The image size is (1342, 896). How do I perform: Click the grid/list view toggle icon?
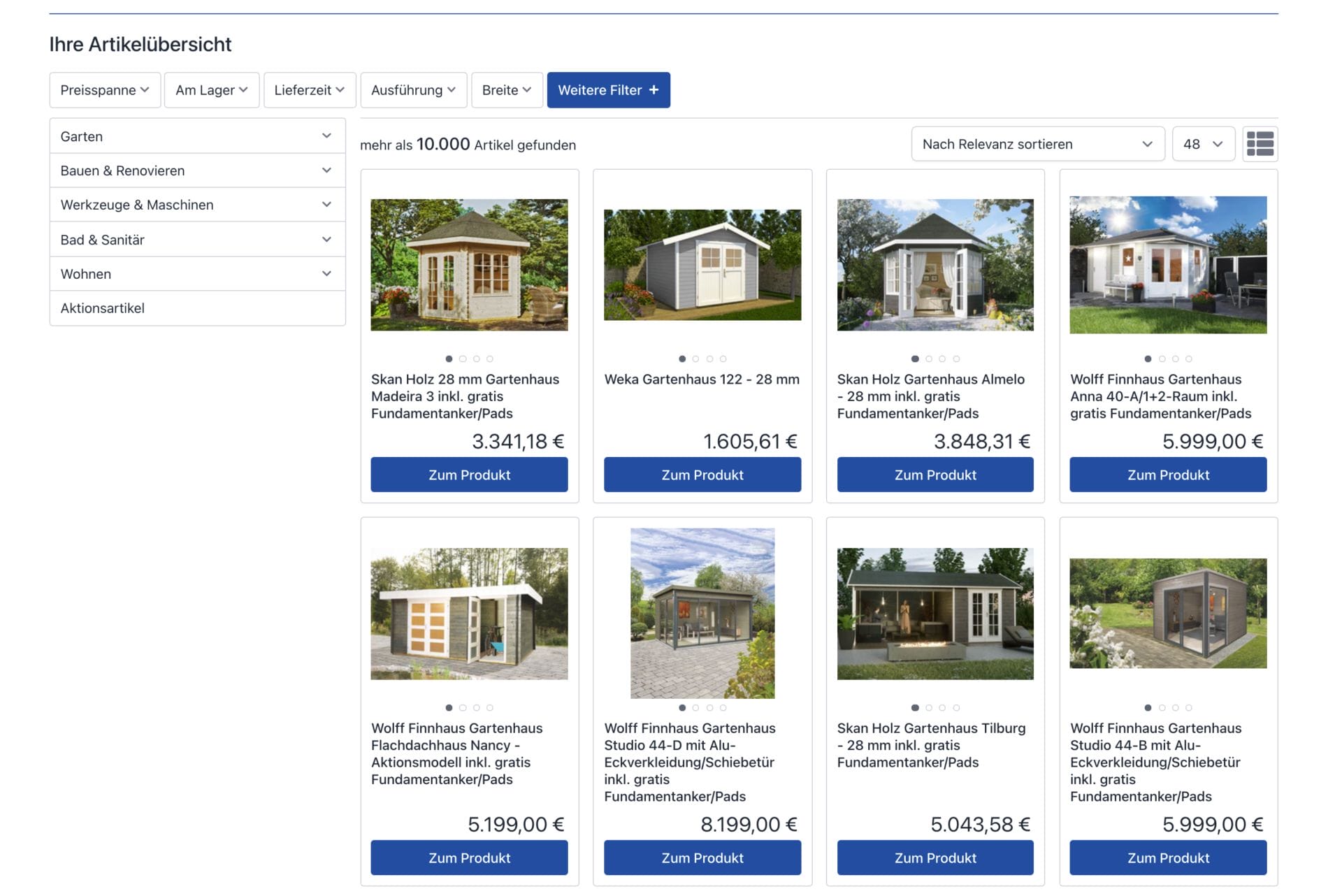tap(1262, 144)
